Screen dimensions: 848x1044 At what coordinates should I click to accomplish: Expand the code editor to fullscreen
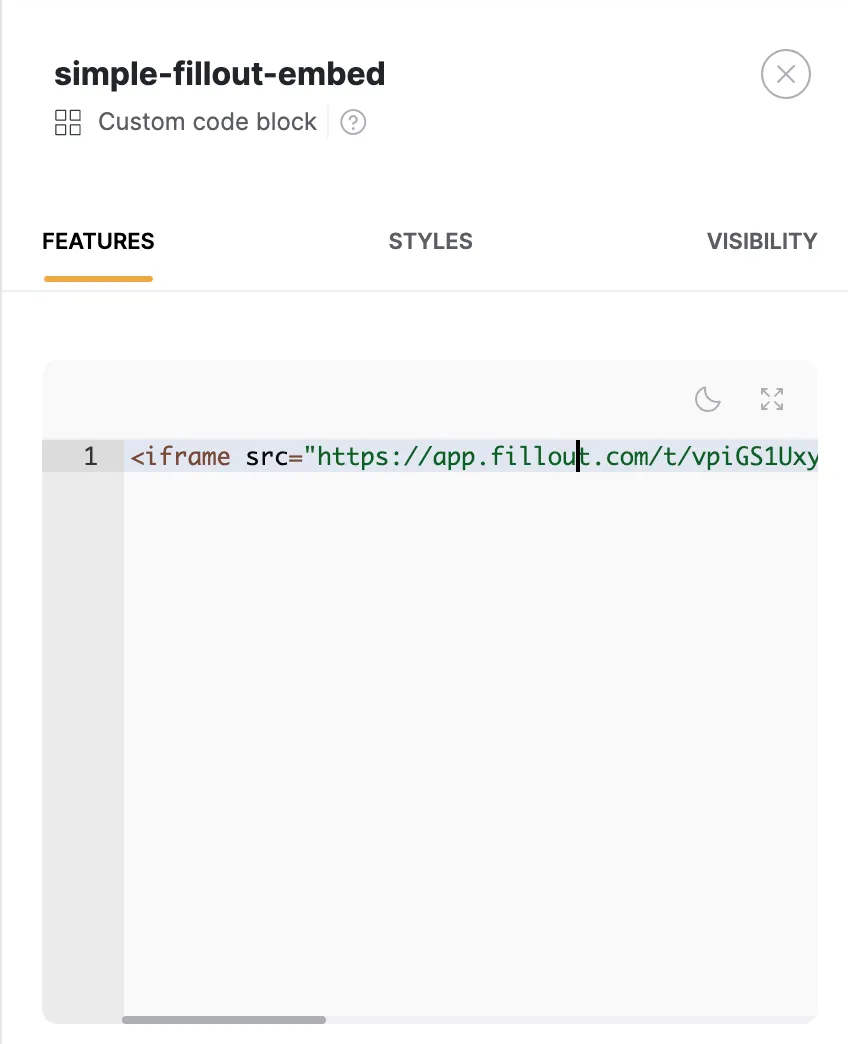[x=771, y=399]
